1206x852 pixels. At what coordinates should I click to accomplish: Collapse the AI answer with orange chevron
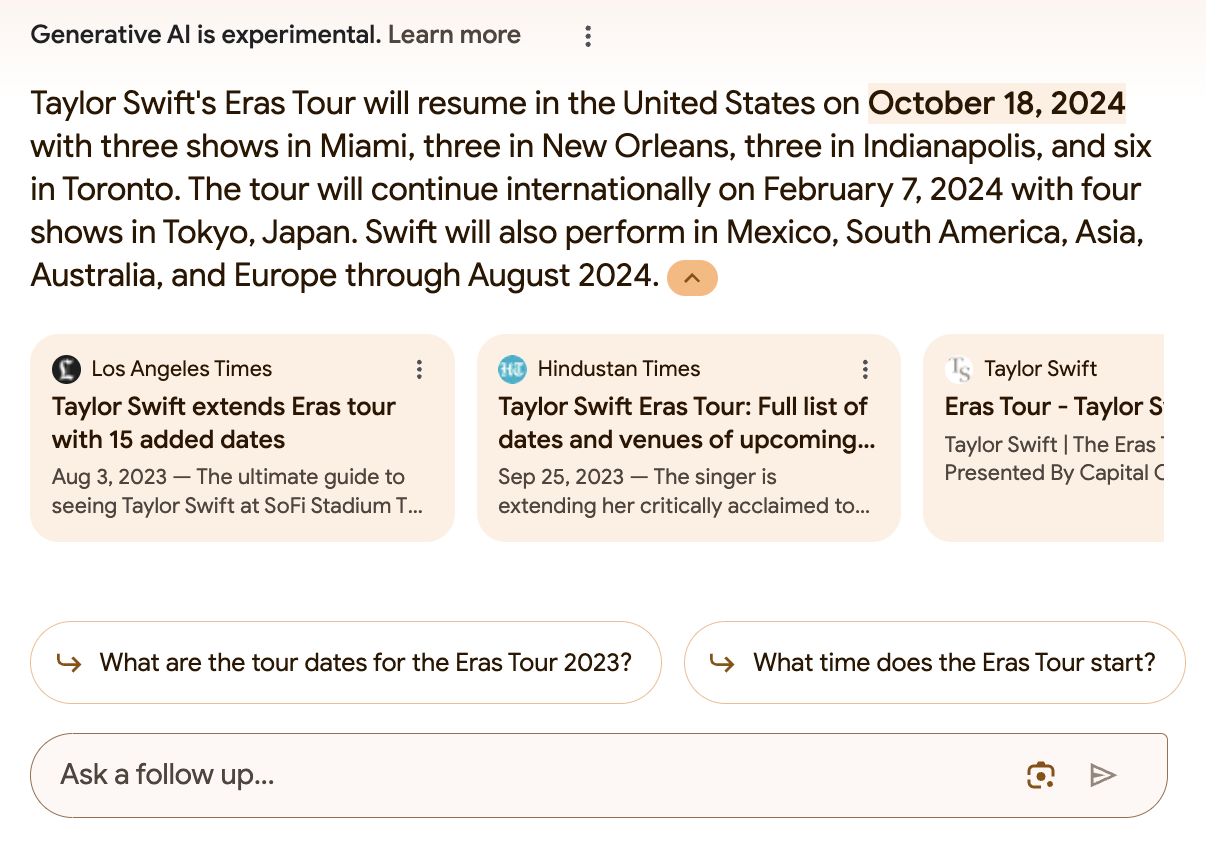692,277
